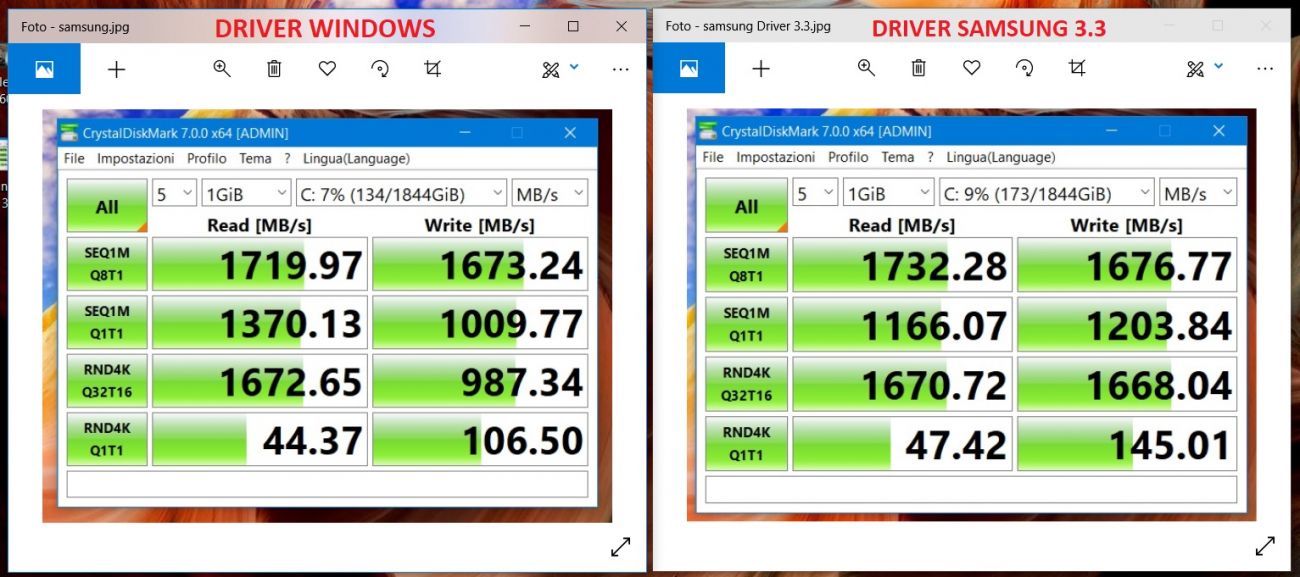Delete the photo in the left Photos window

[x=274, y=69]
